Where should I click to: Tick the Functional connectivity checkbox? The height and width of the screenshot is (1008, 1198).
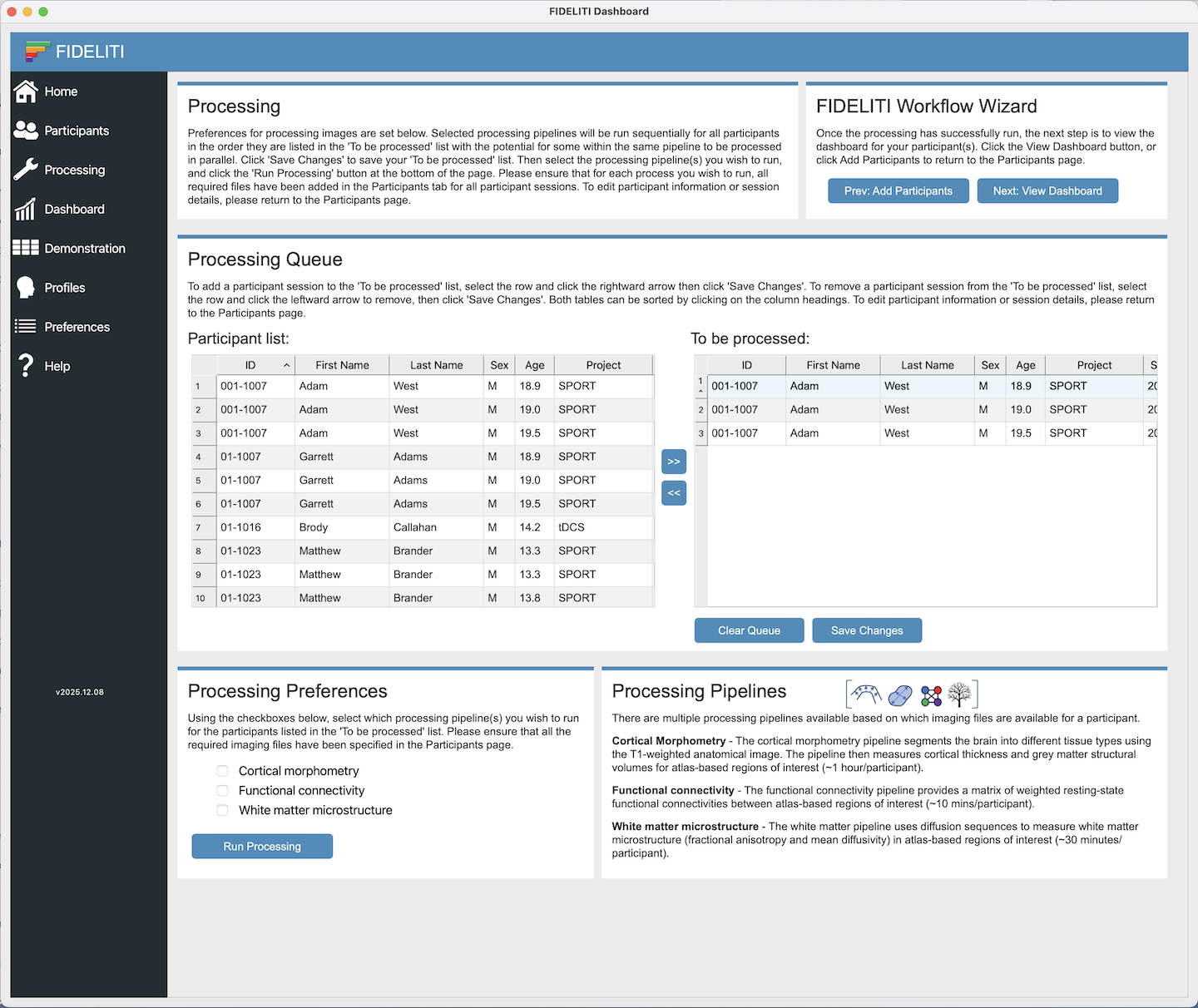[x=222, y=791]
